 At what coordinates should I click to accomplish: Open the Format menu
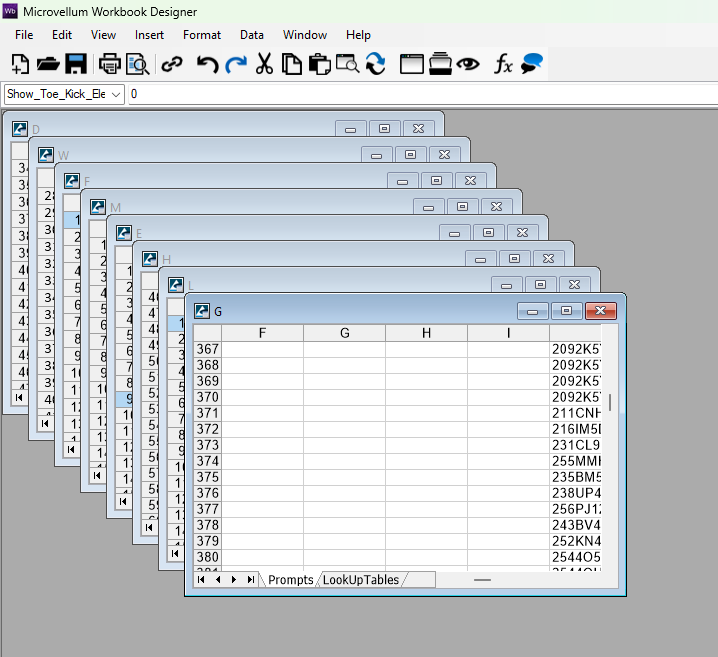[x=202, y=35]
